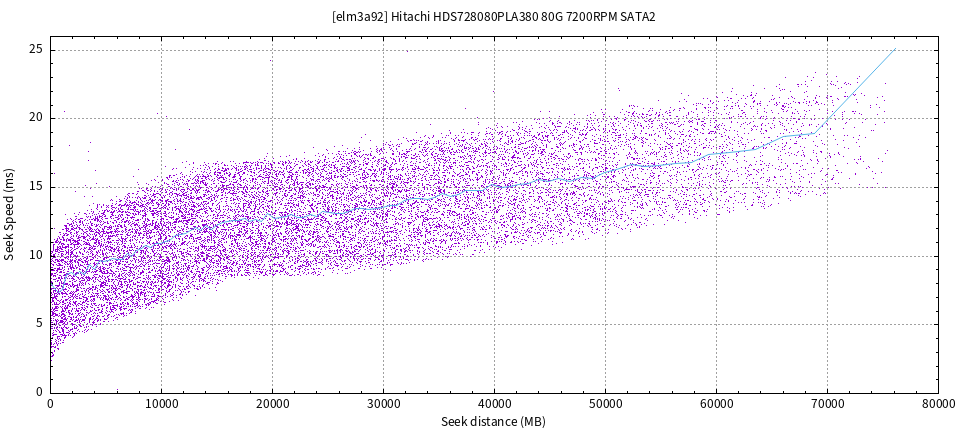Select the 40000 x-axis tick label
Image resolution: width=960 pixels, height=432 pixels.
(x=494, y=405)
